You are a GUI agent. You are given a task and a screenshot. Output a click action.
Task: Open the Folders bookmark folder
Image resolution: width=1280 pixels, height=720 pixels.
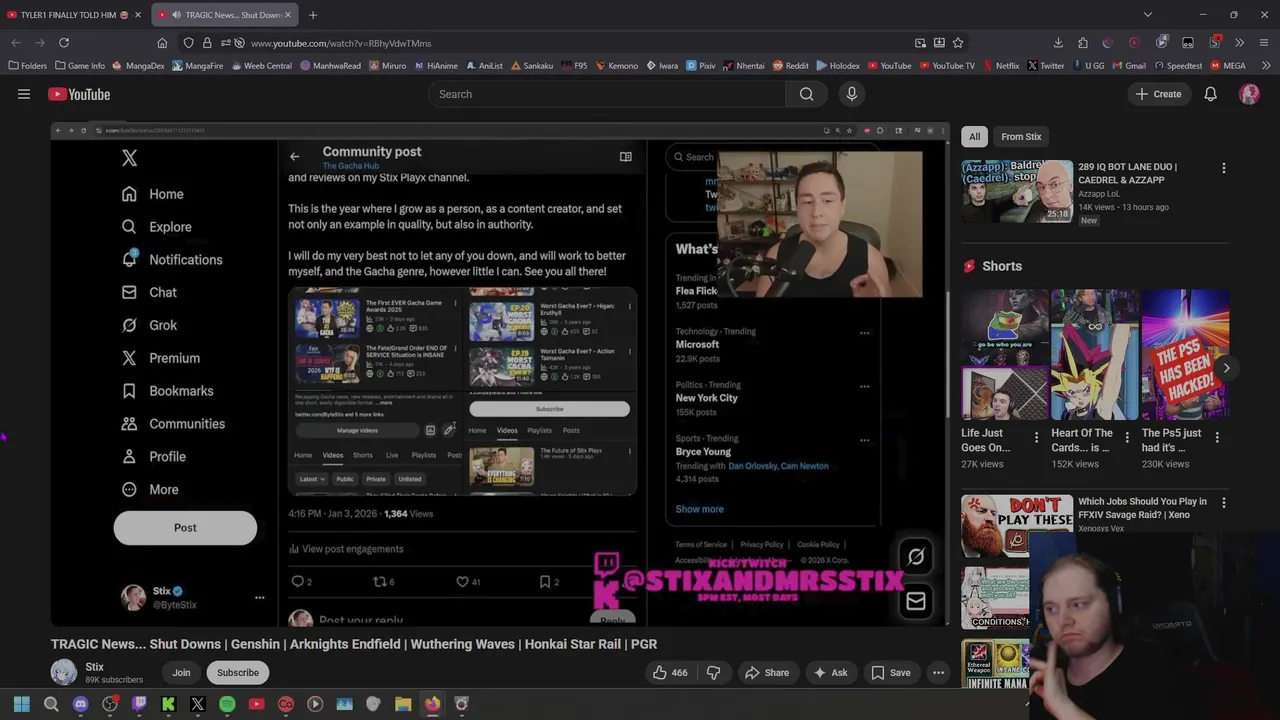click(28, 66)
